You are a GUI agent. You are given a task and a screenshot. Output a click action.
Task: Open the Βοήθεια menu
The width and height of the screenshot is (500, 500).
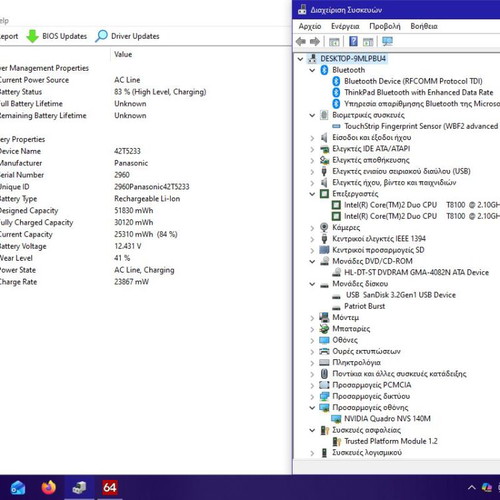[x=424, y=26]
